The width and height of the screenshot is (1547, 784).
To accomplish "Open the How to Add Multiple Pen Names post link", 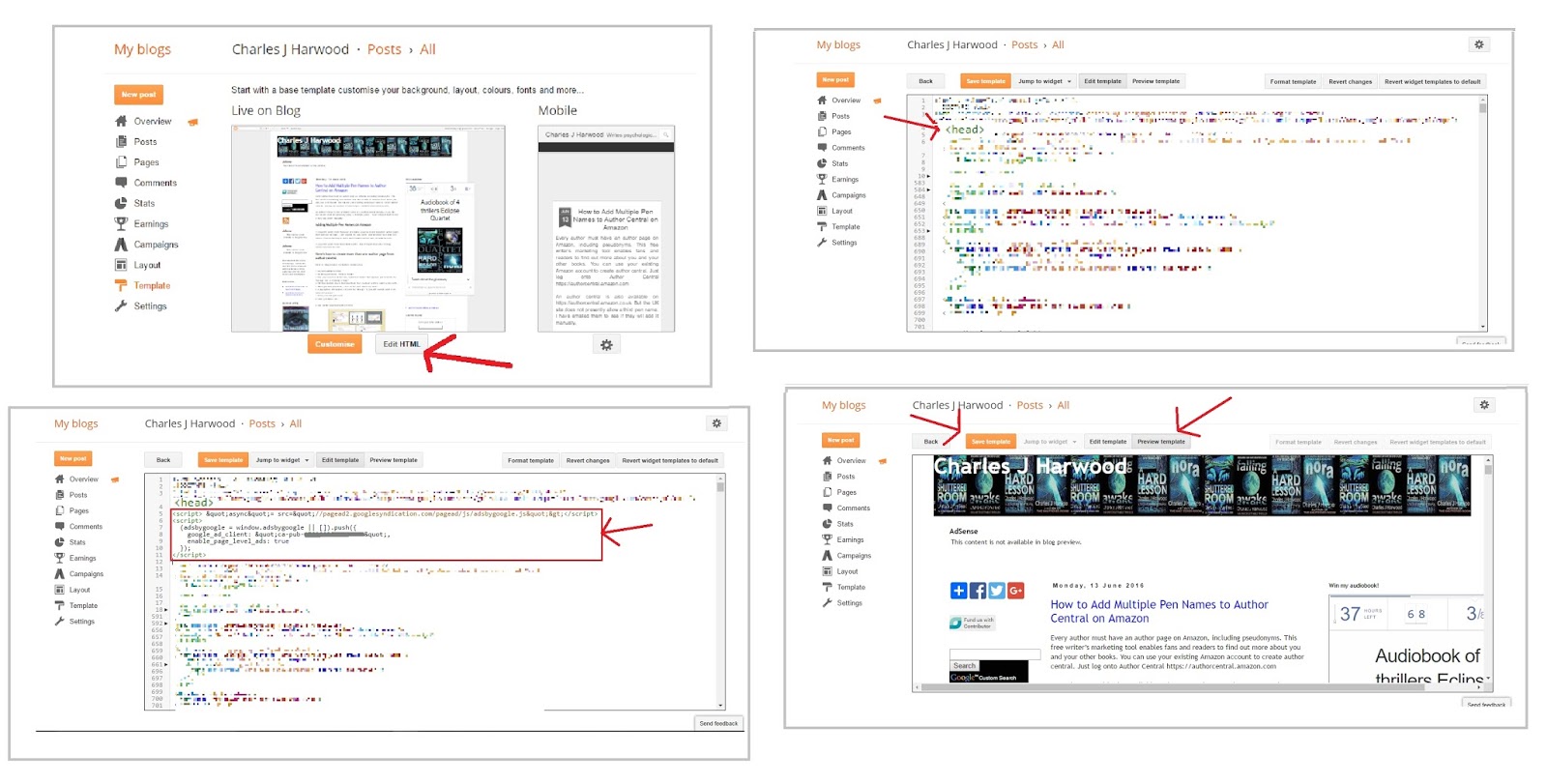I will pos(1159,611).
